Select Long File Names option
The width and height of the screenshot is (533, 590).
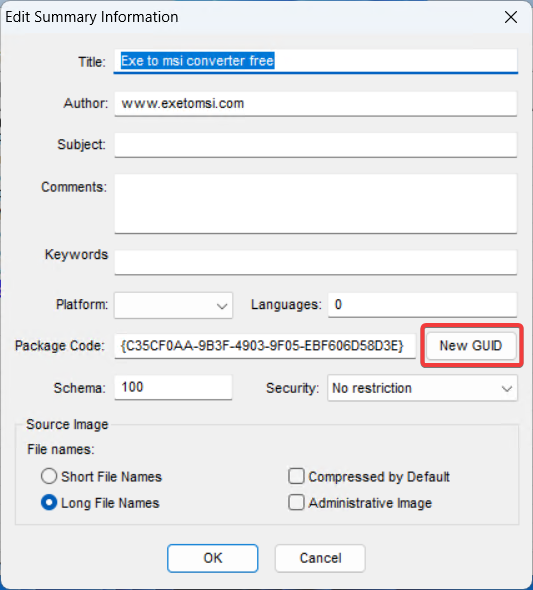tap(100, 503)
